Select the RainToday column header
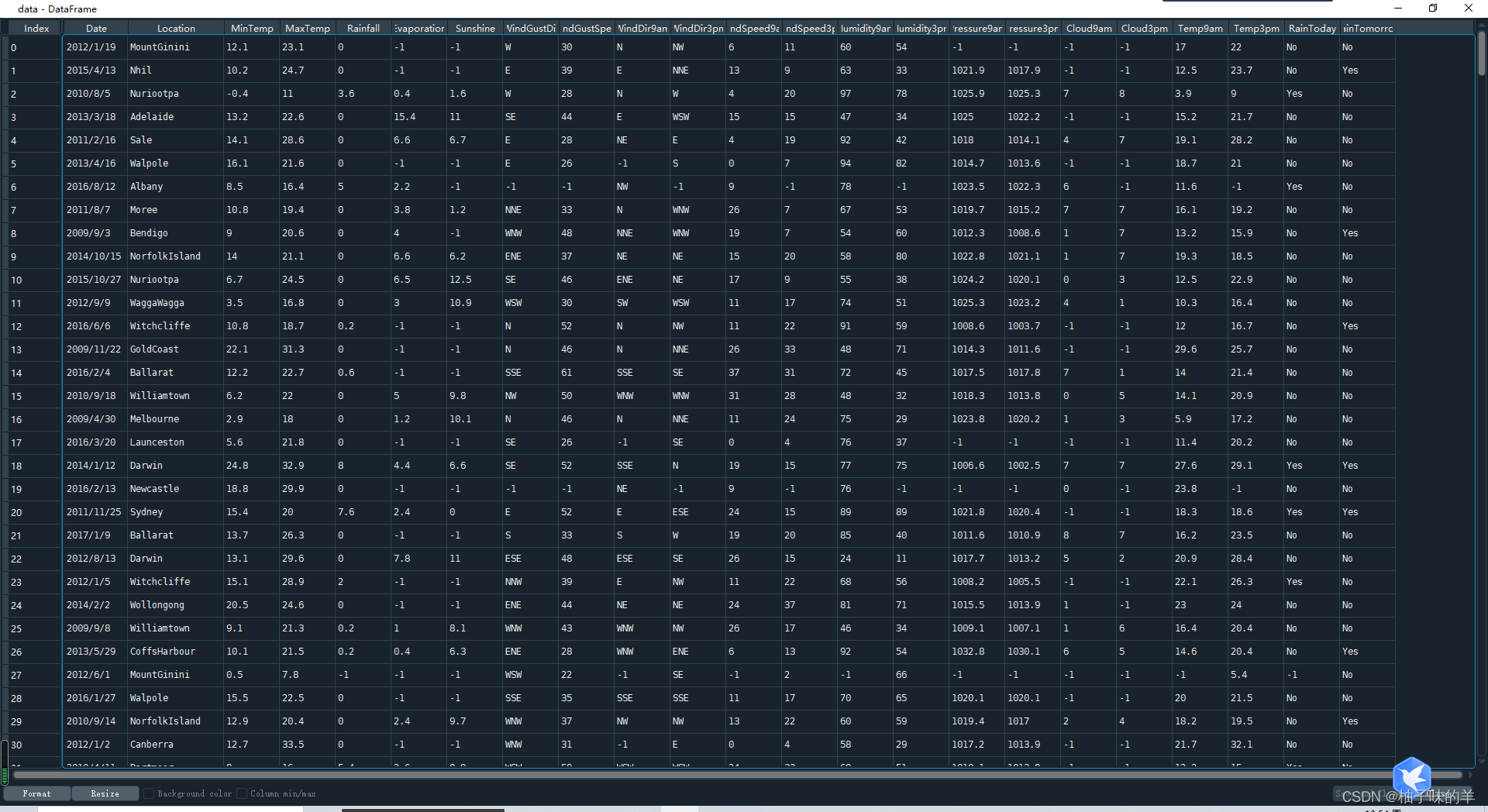This screenshot has width=1488, height=812. tap(1311, 29)
